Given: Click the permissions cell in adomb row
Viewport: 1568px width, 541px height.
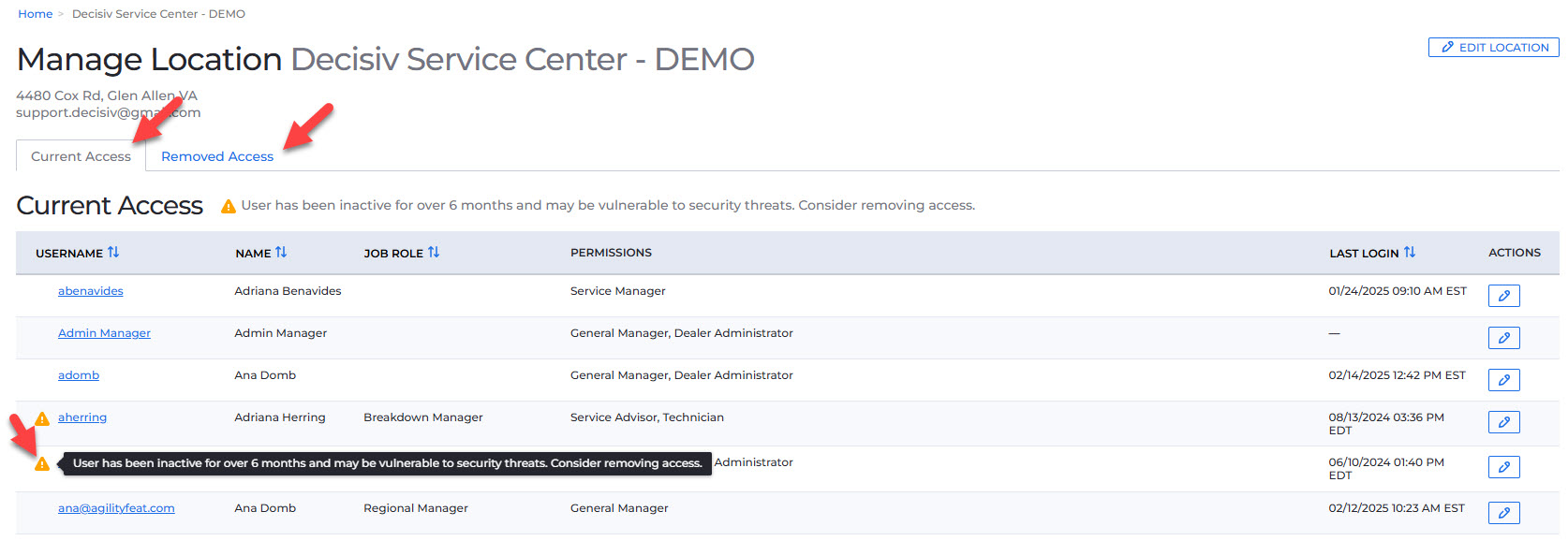Looking at the screenshot, I should coord(682,375).
